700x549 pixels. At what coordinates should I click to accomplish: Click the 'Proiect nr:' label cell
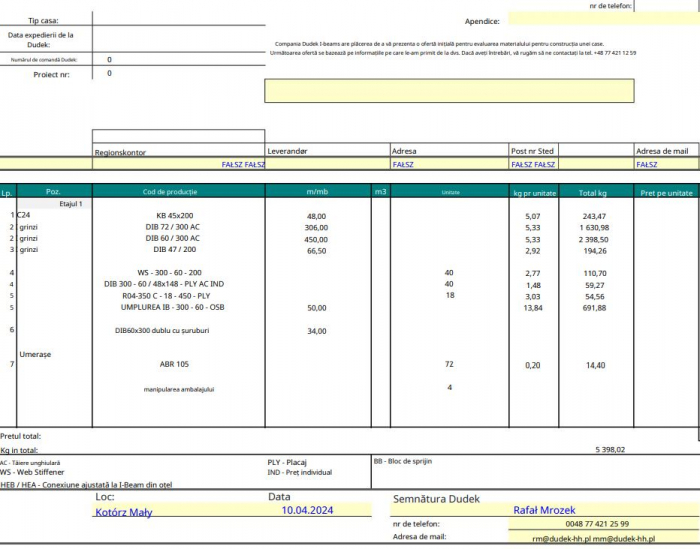click(x=52, y=73)
